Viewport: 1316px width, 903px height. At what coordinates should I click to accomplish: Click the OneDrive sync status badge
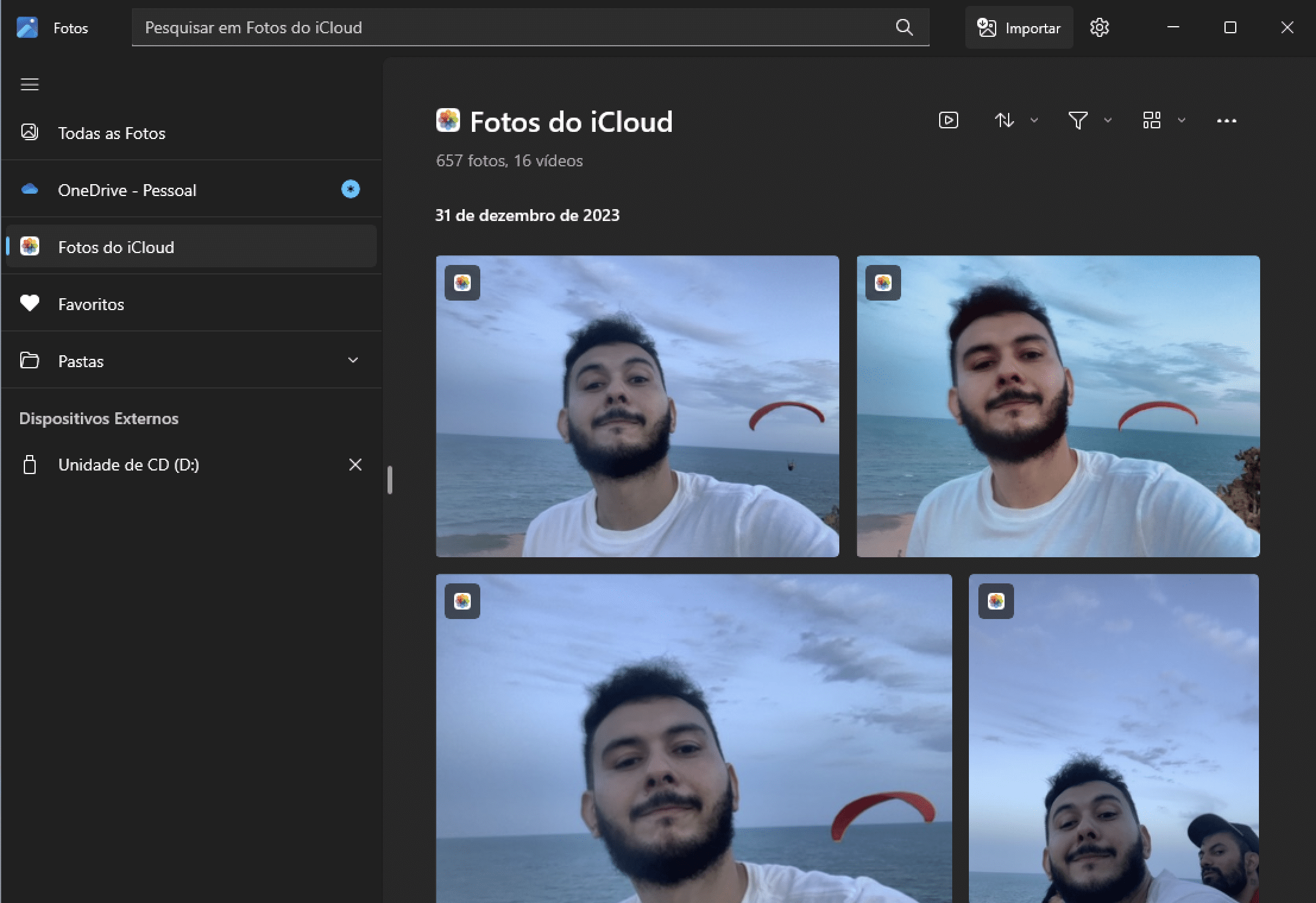click(350, 190)
